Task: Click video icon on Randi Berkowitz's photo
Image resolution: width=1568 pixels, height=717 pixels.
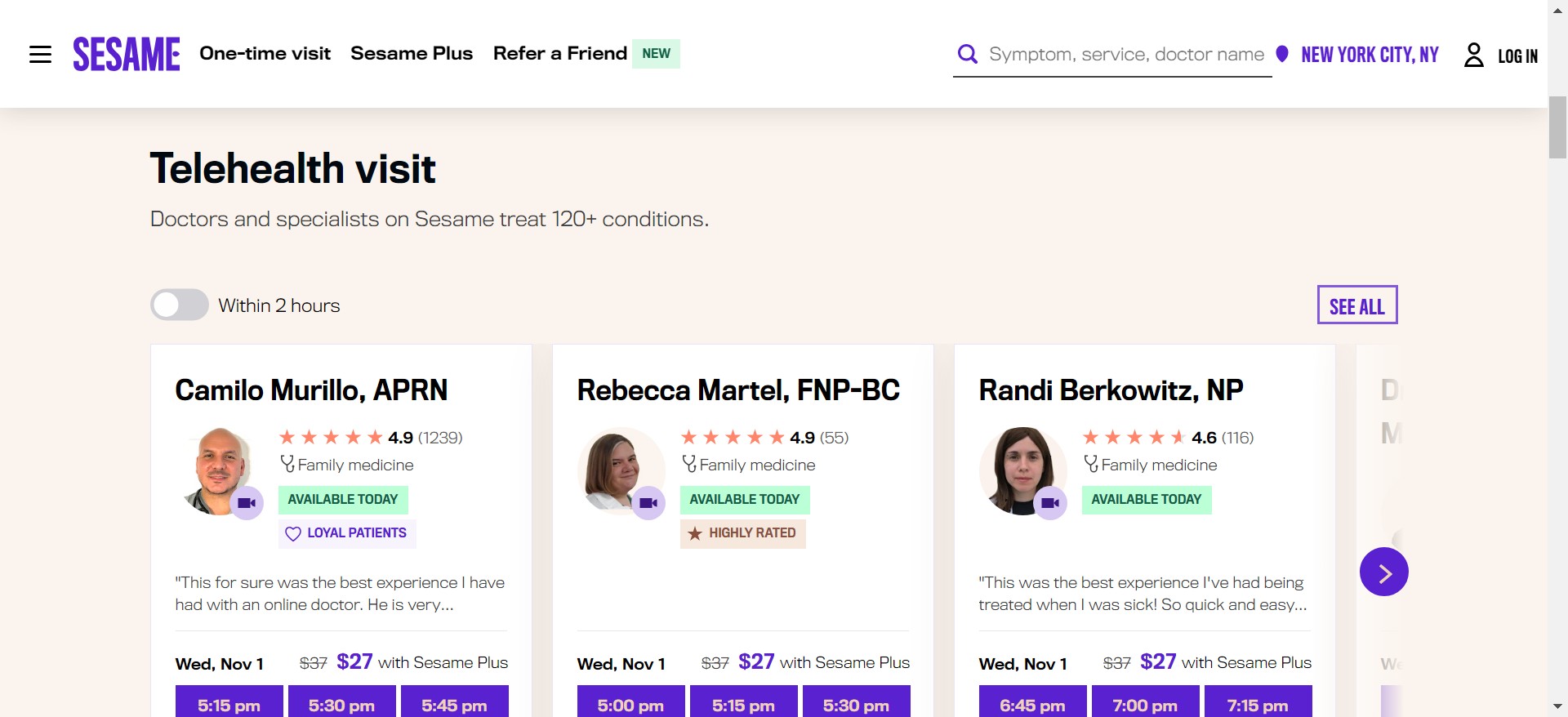Action: pos(1050,503)
